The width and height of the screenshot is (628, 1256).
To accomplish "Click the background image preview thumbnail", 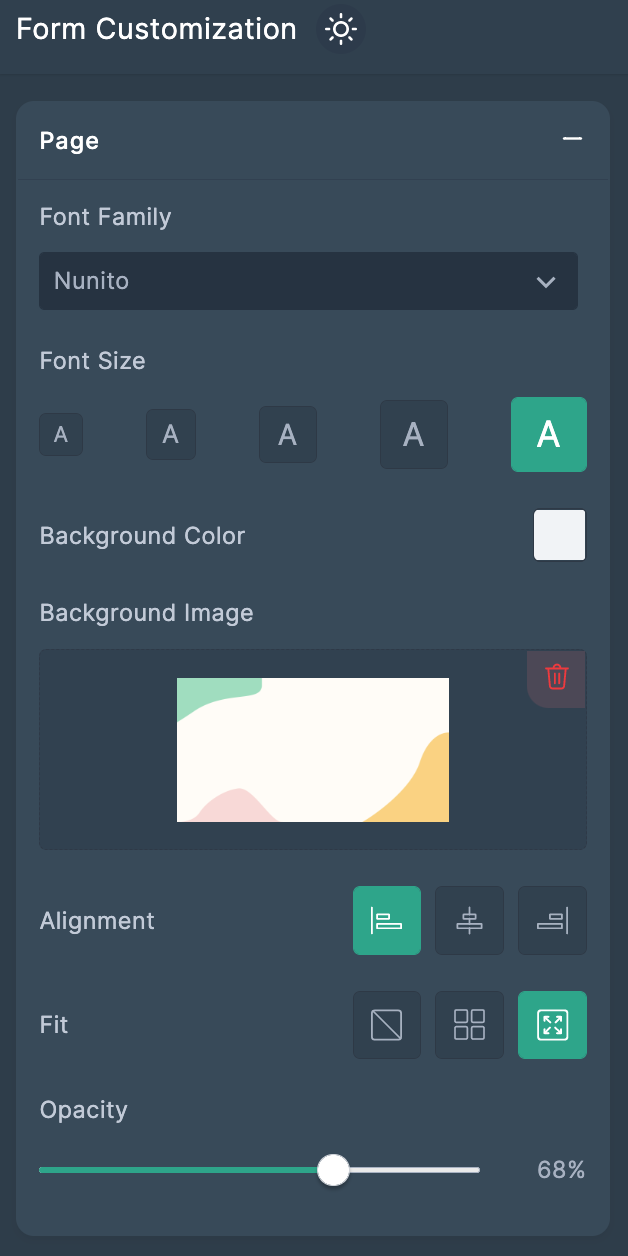I will tap(313, 750).
